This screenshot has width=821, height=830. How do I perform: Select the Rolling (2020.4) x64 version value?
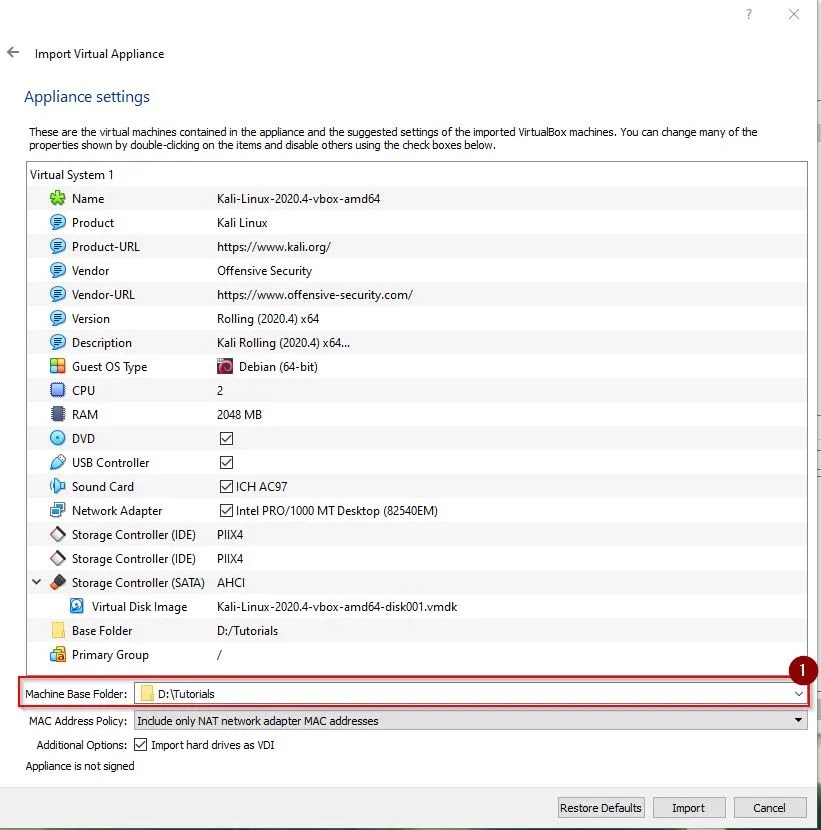268,319
